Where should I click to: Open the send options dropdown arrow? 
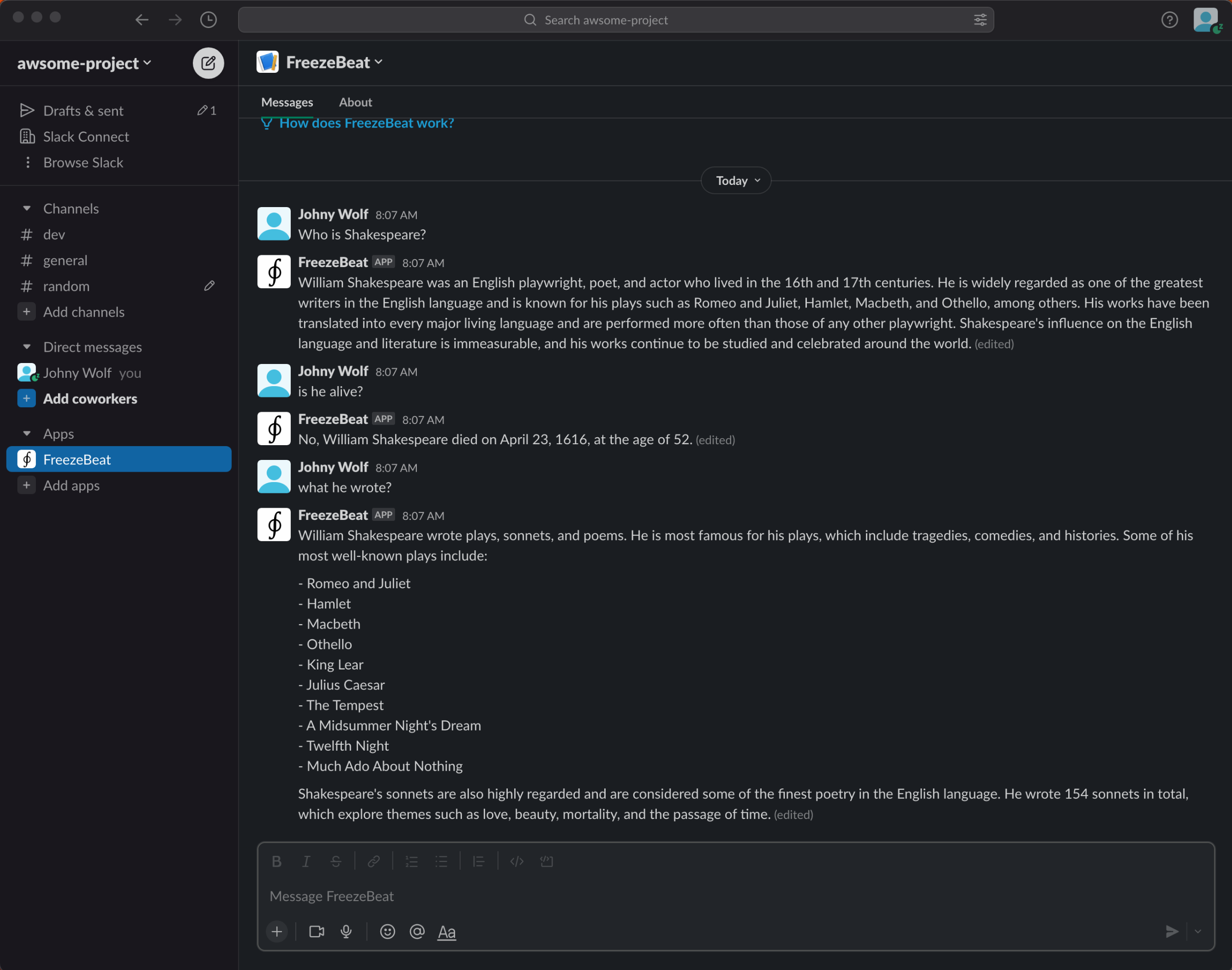click(x=1198, y=931)
